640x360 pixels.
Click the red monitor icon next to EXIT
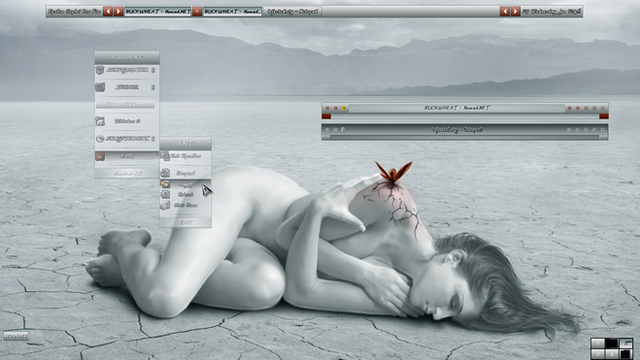tap(100, 156)
